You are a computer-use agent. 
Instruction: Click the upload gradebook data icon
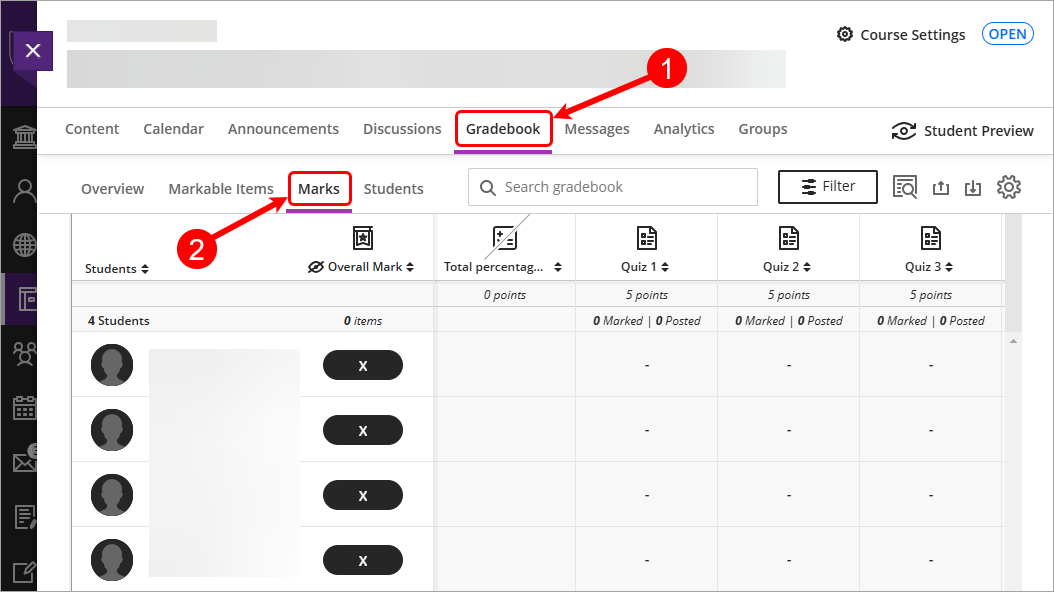coord(941,186)
